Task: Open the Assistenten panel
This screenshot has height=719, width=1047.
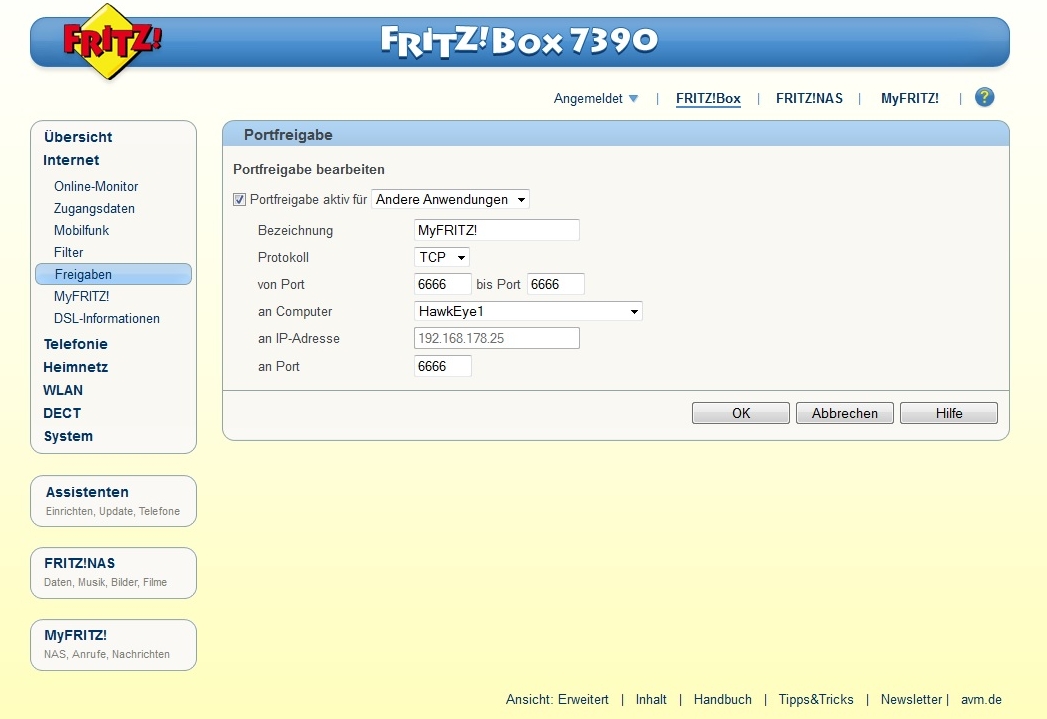Action: 114,501
